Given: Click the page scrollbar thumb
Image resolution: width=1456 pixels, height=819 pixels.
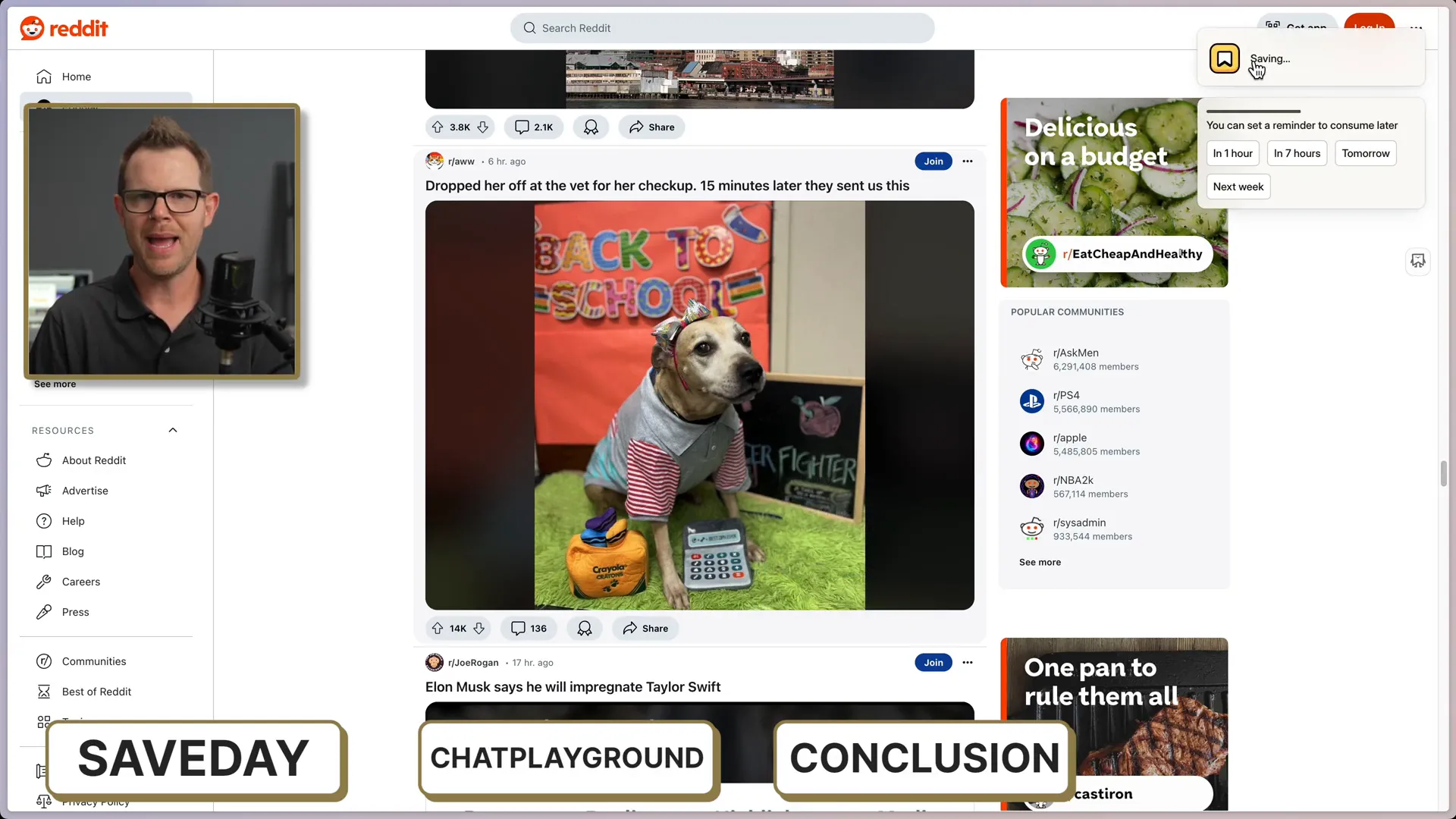Looking at the screenshot, I should pyautogui.click(x=1444, y=473).
